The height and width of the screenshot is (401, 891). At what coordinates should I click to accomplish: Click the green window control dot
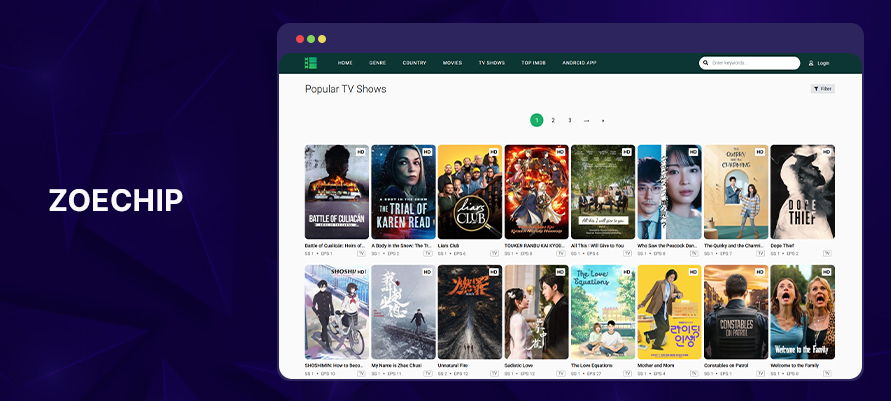point(311,39)
